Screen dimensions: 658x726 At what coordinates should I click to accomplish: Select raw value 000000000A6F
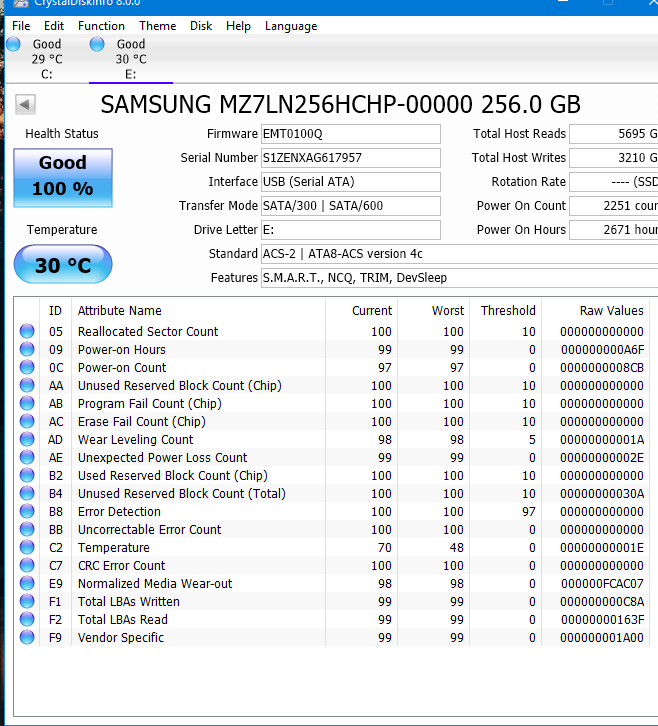pos(602,350)
